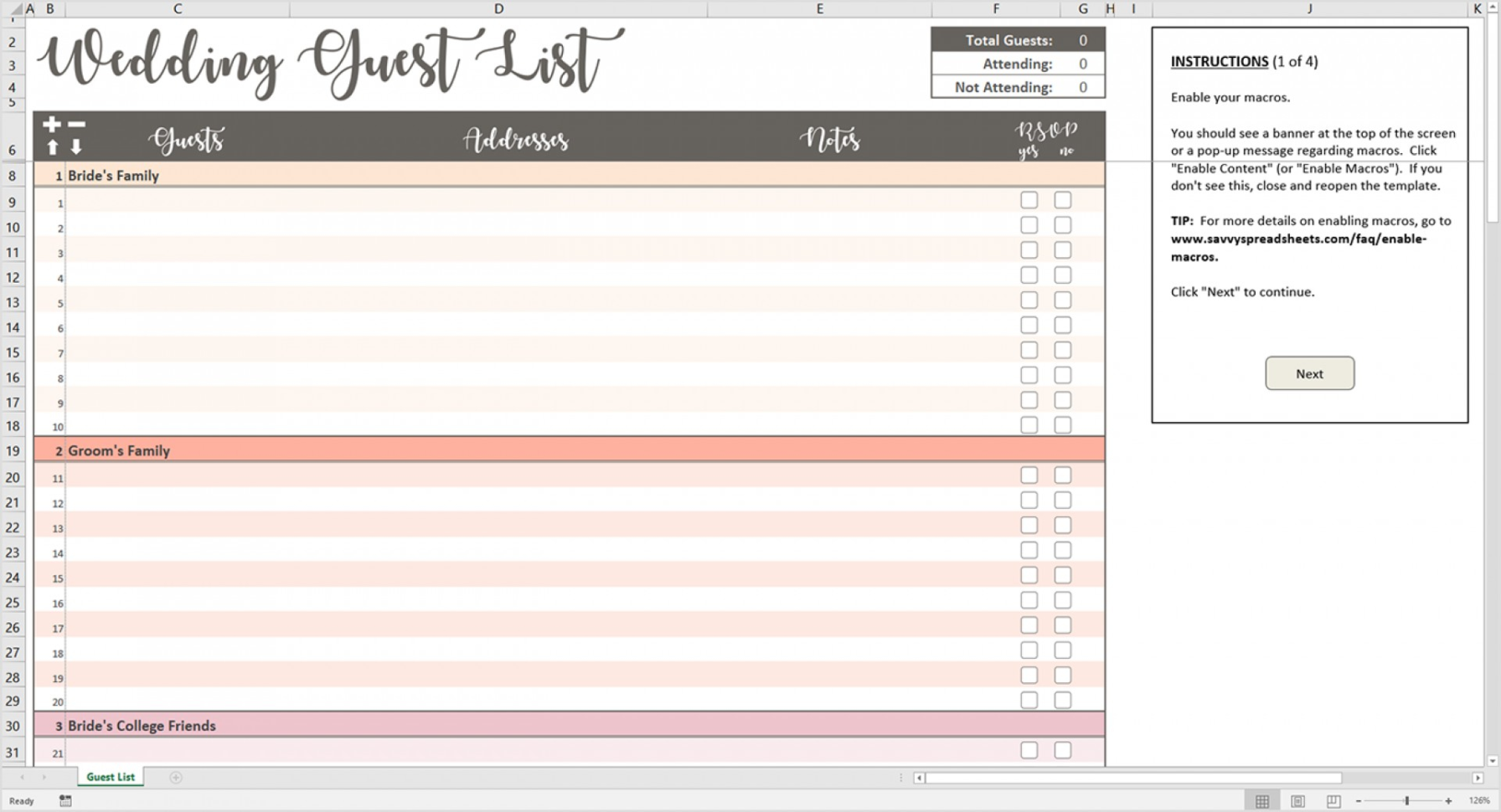Image resolution: width=1501 pixels, height=812 pixels.
Task: Add a new worksheet with the plus button
Action: tap(176, 778)
